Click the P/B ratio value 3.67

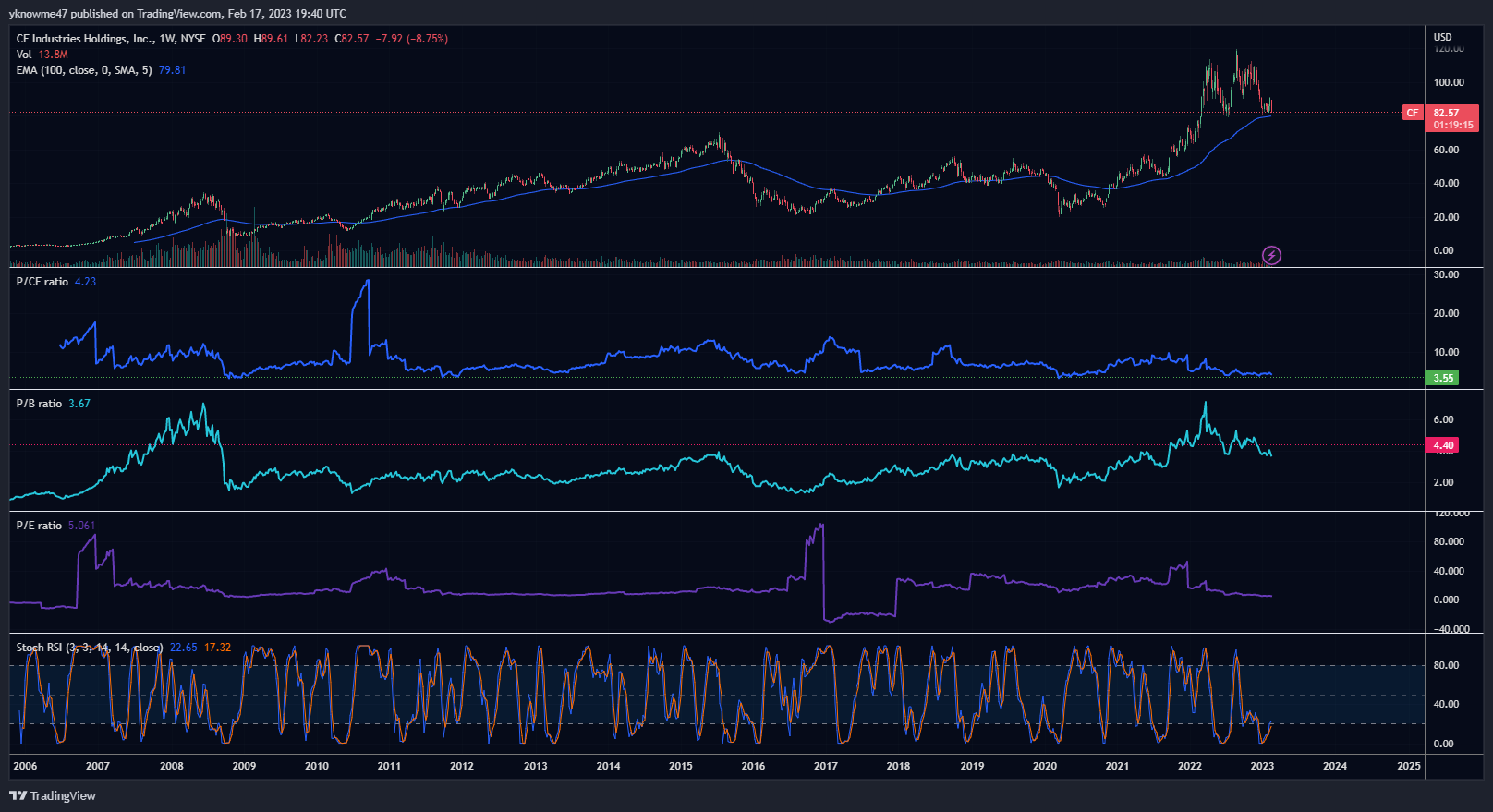point(79,404)
